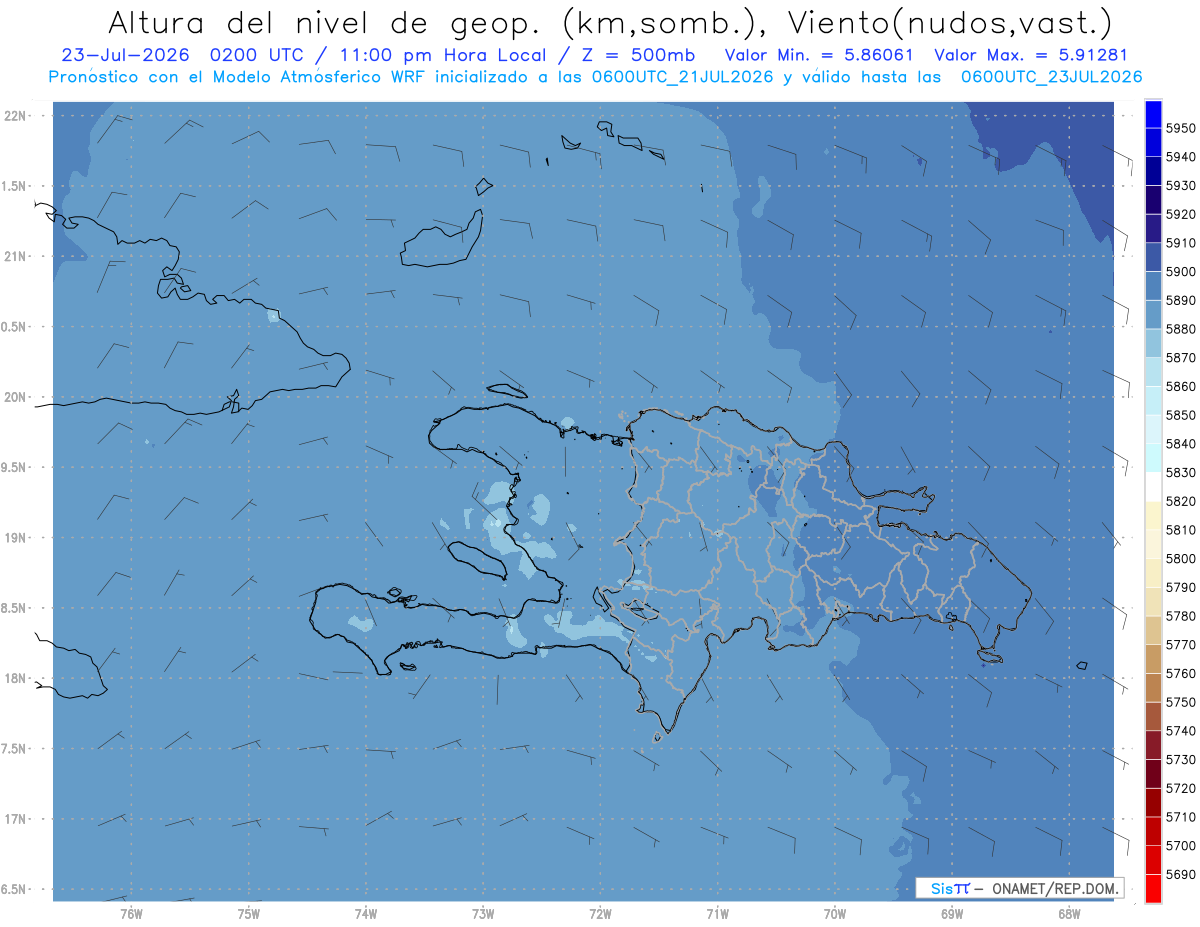Click the '74W' longitude label

365,913
